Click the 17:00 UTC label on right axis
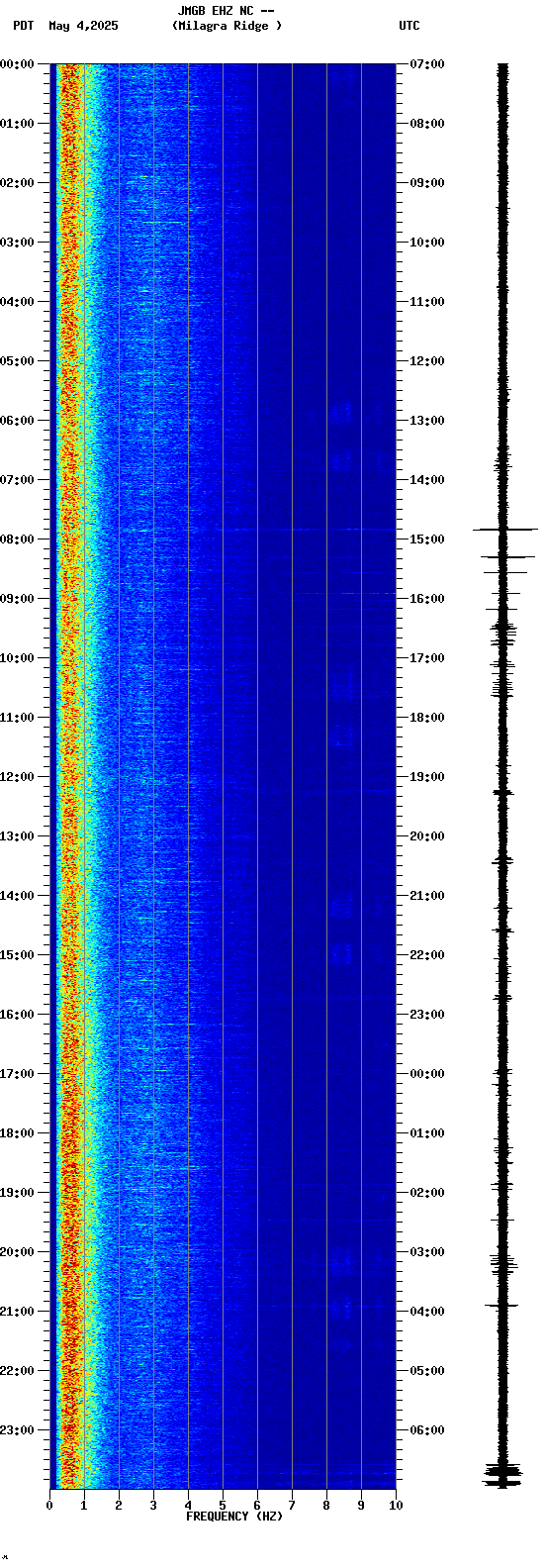 [x=427, y=658]
